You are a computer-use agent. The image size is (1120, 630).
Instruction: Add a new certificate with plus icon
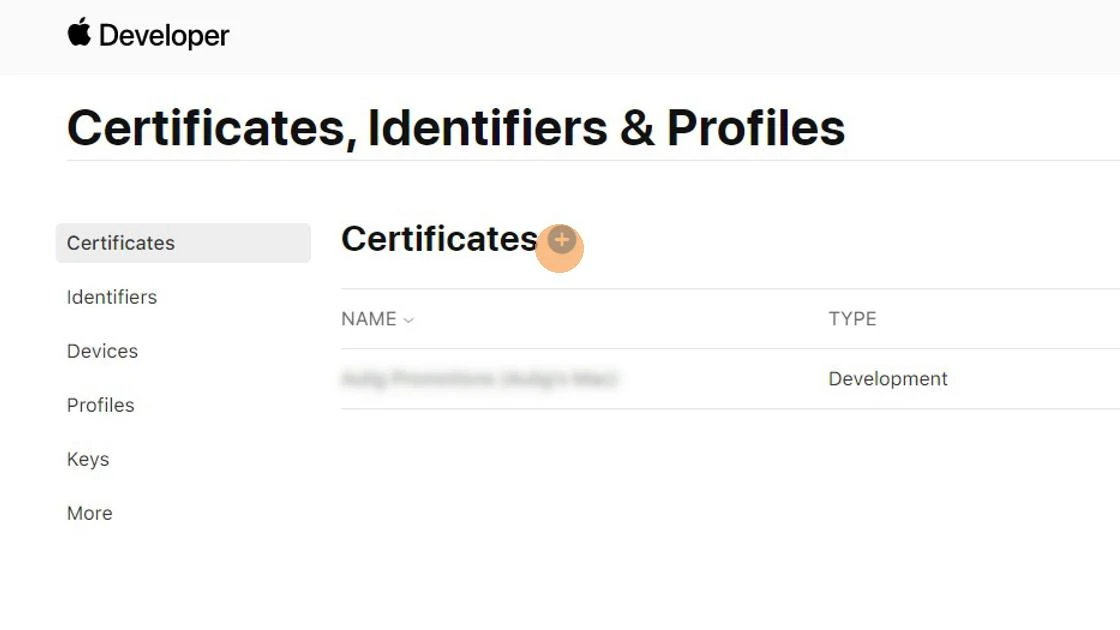click(x=562, y=240)
